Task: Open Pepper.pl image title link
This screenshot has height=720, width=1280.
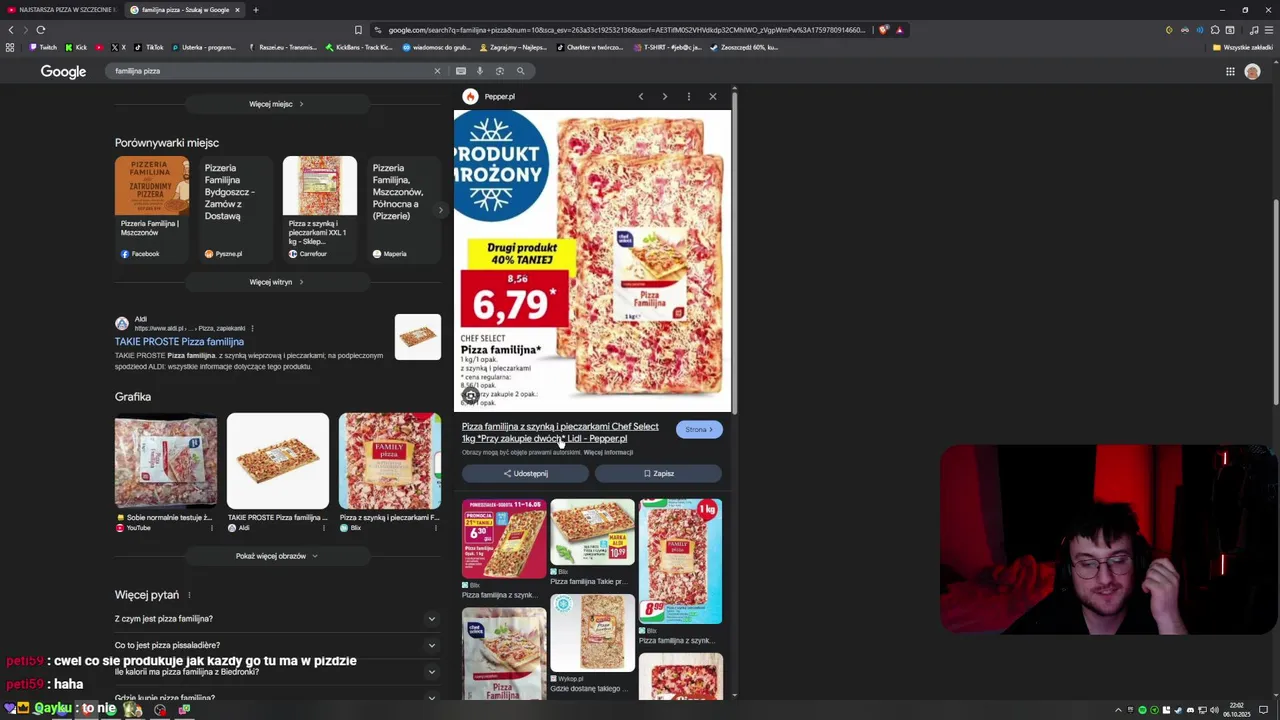Action: (x=560, y=432)
